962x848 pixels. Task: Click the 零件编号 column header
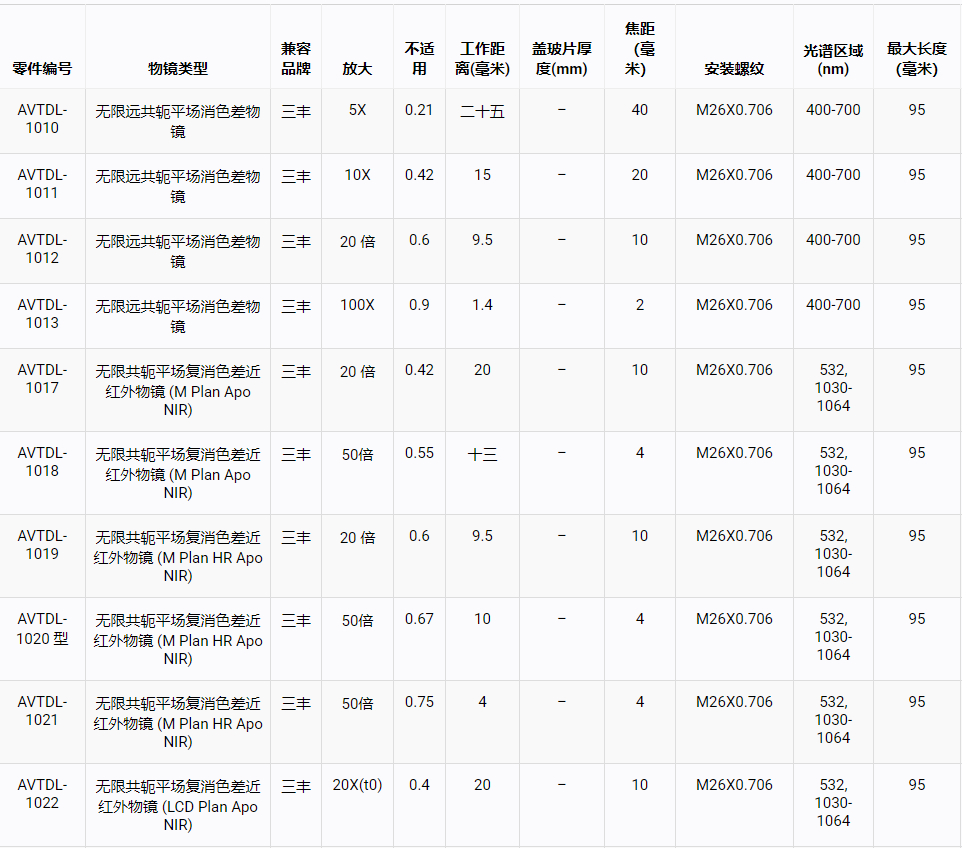pyautogui.click(x=42, y=68)
